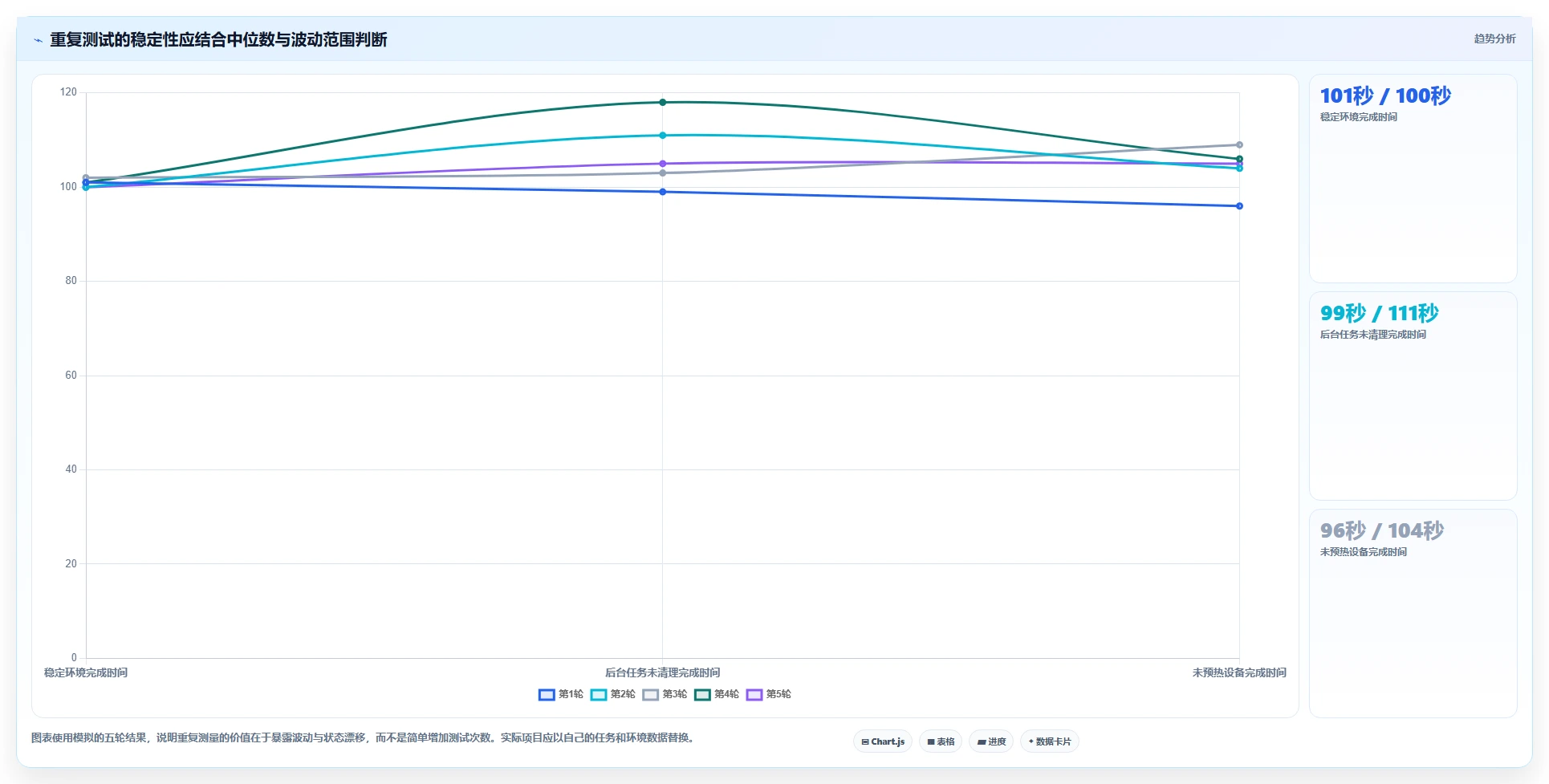
Task: Click the y-axis tick label 40
Action: pos(71,469)
